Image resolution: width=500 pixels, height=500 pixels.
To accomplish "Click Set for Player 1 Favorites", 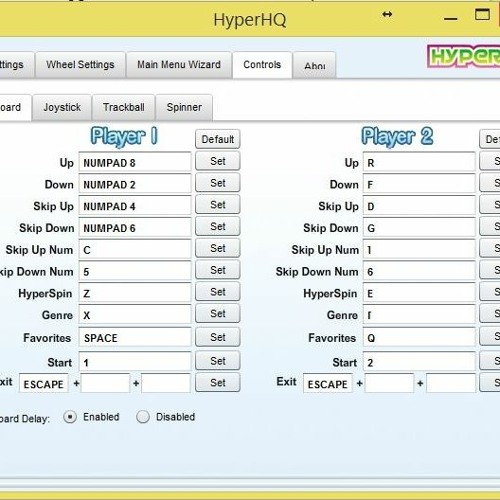I will pos(218,337).
